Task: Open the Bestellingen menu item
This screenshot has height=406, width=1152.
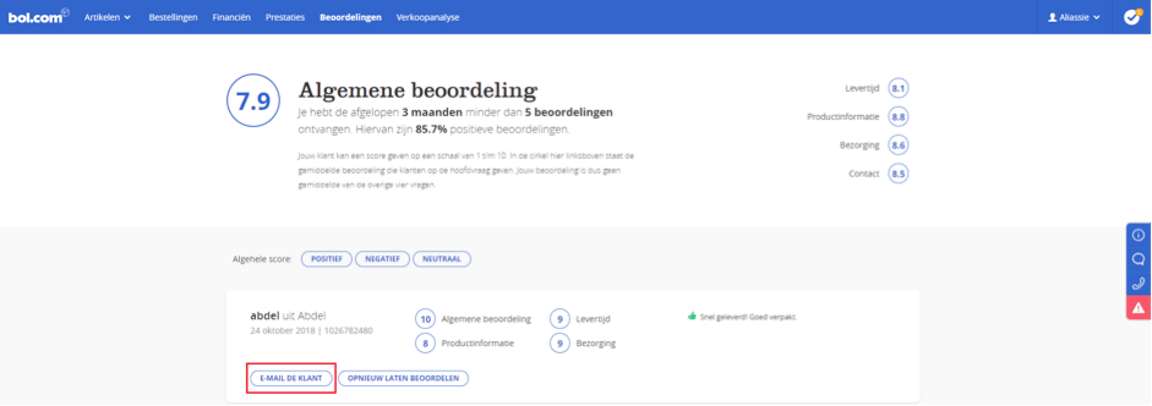Action: pyautogui.click(x=173, y=17)
